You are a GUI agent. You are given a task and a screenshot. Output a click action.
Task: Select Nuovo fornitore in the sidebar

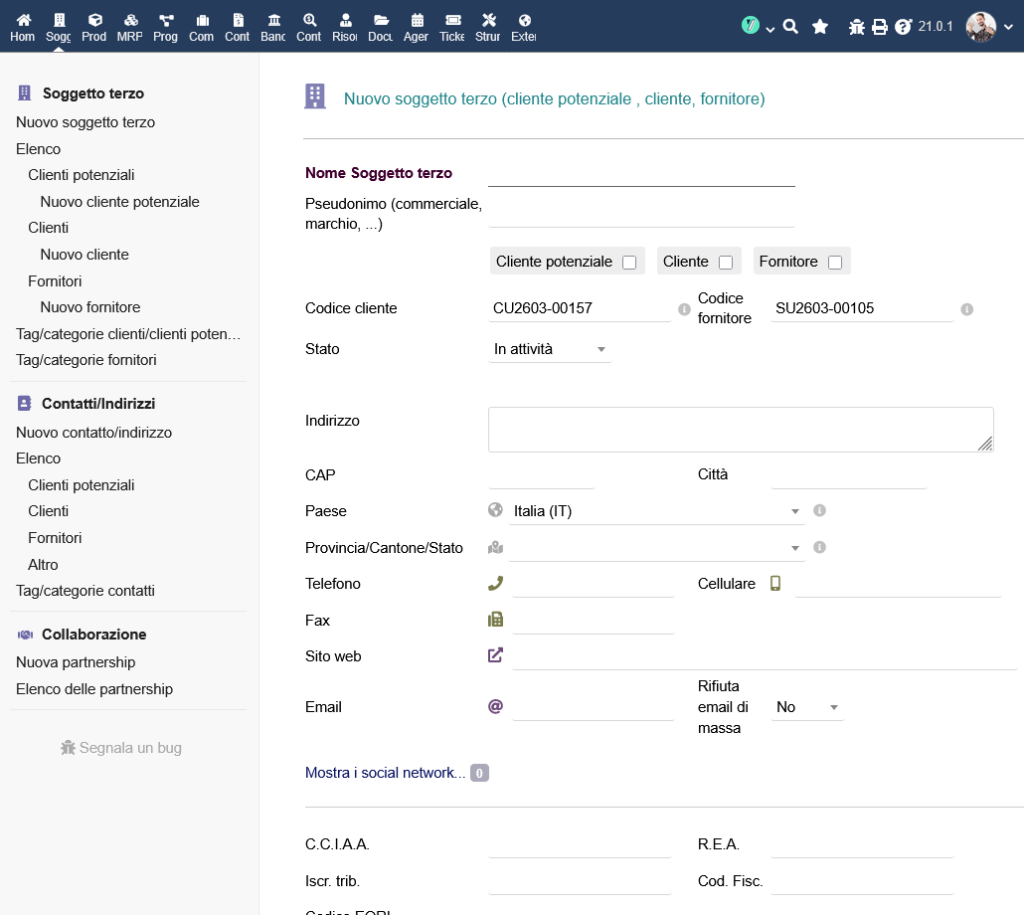90,307
